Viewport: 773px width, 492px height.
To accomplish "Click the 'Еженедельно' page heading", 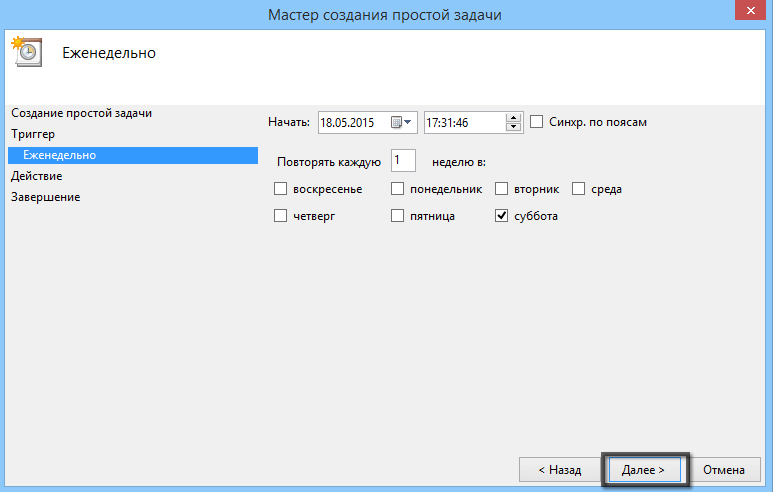I will 109,53.
